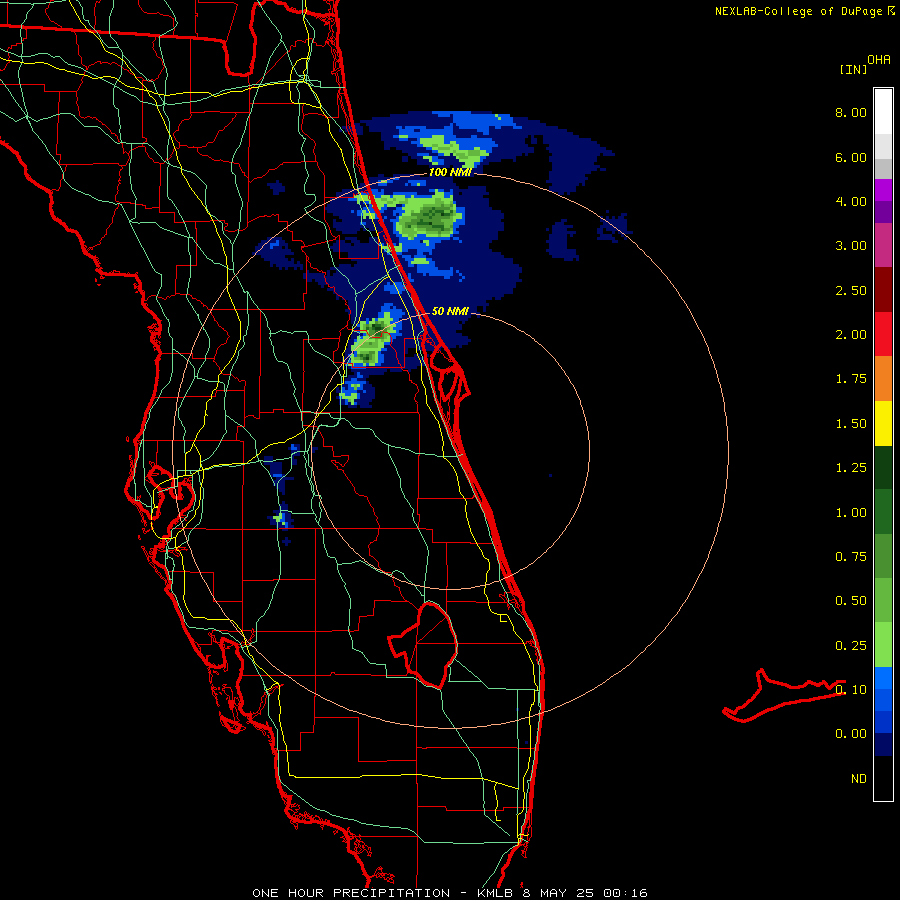This screenshot has width=900, height=900.
Task: Click the 0.75 legend value
Action: tap(851, 557)
